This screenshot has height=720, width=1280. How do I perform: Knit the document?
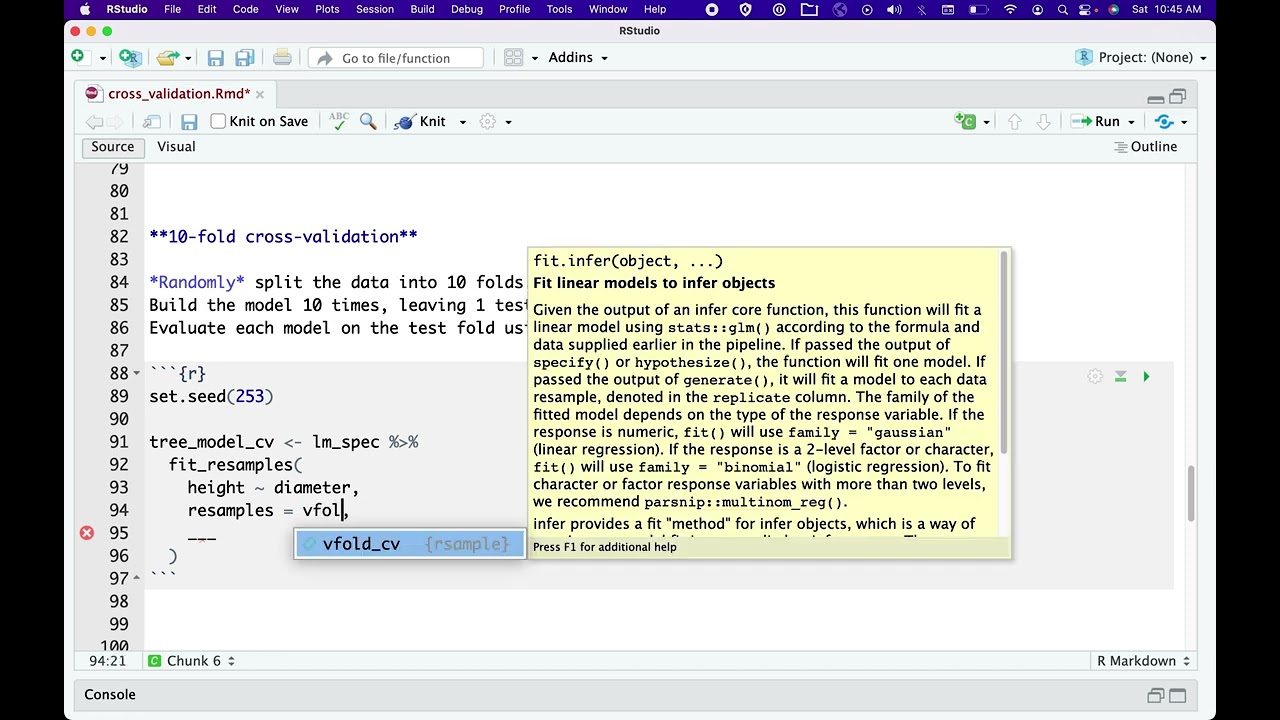(x=421, y=122)
